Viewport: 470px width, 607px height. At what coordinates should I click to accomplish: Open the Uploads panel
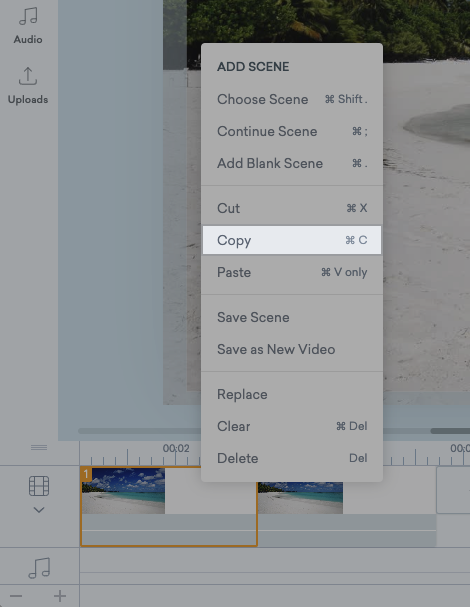click(x=28, y=86)
